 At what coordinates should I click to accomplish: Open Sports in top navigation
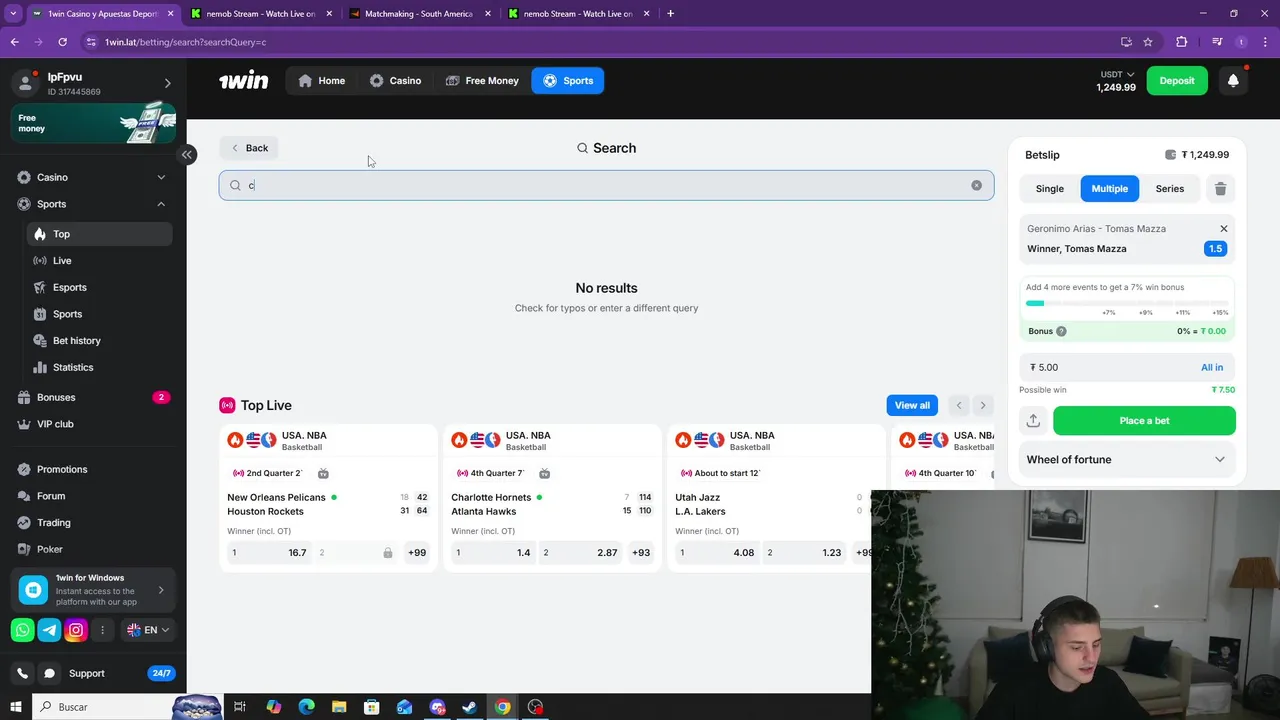[568, 81]
